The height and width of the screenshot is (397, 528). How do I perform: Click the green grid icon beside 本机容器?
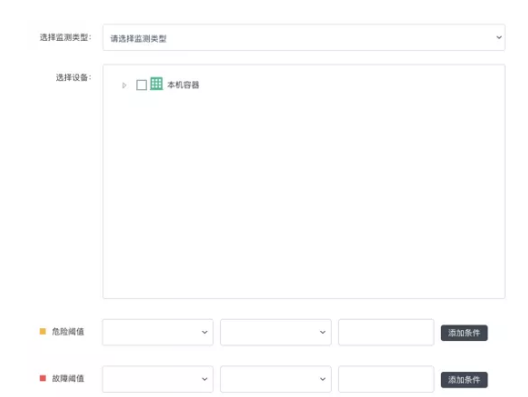tap(156, 84)
